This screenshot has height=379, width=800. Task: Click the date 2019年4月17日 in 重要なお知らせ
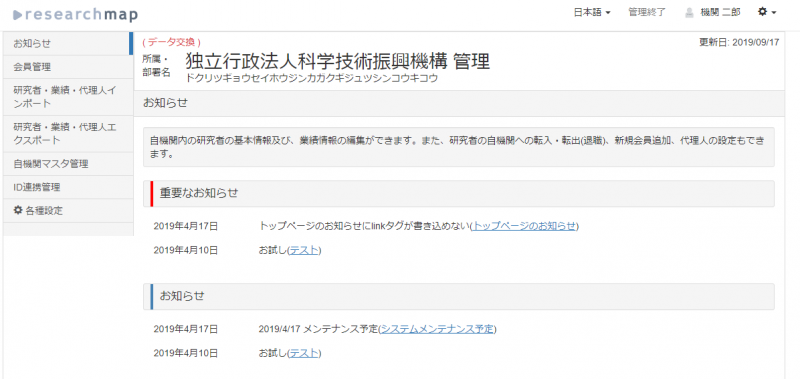(186, 226)
